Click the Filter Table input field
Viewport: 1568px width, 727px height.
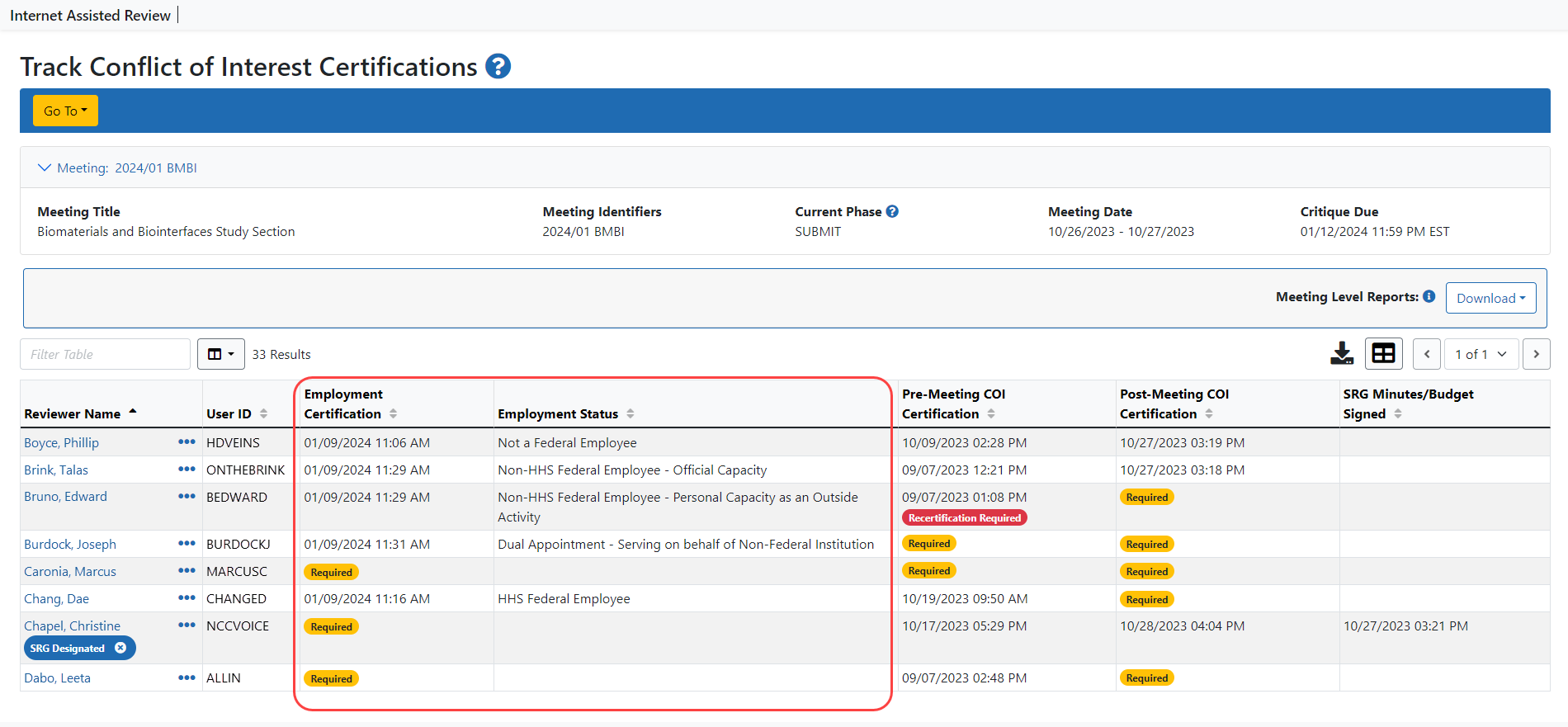105,354
